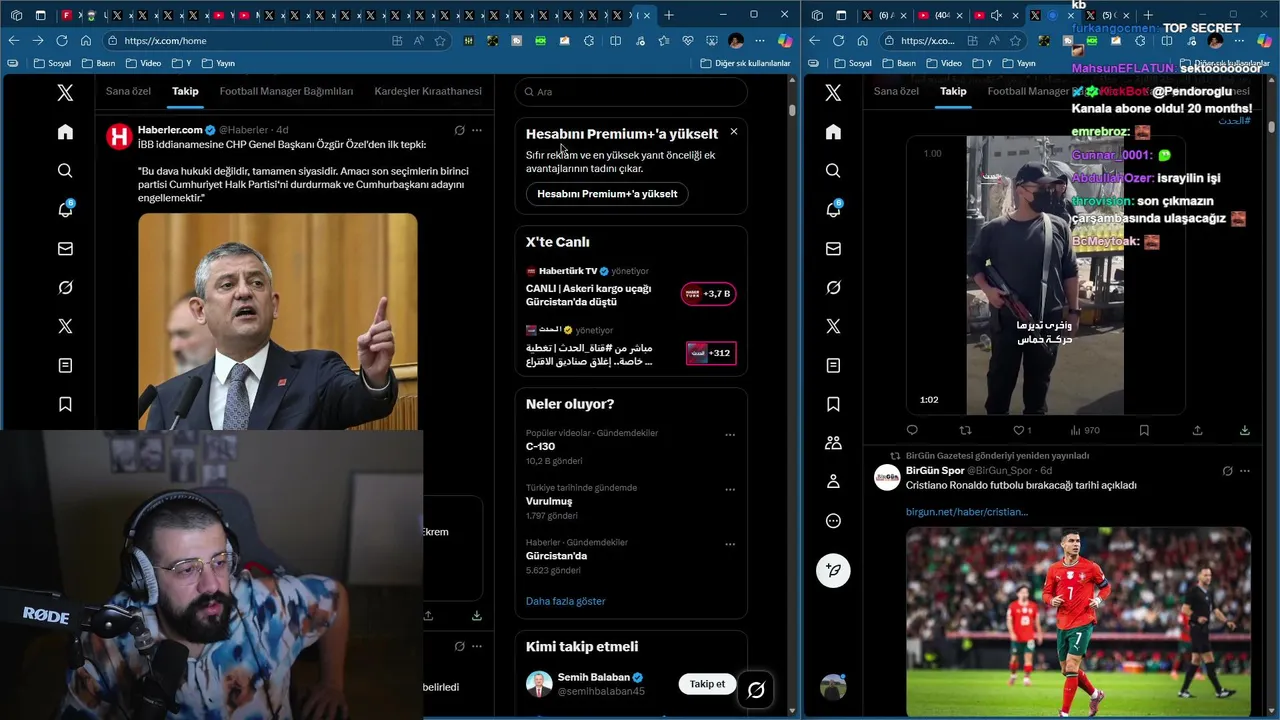Open Grok from the left X sidebar
1280x720 pixels.
[65, 288]
